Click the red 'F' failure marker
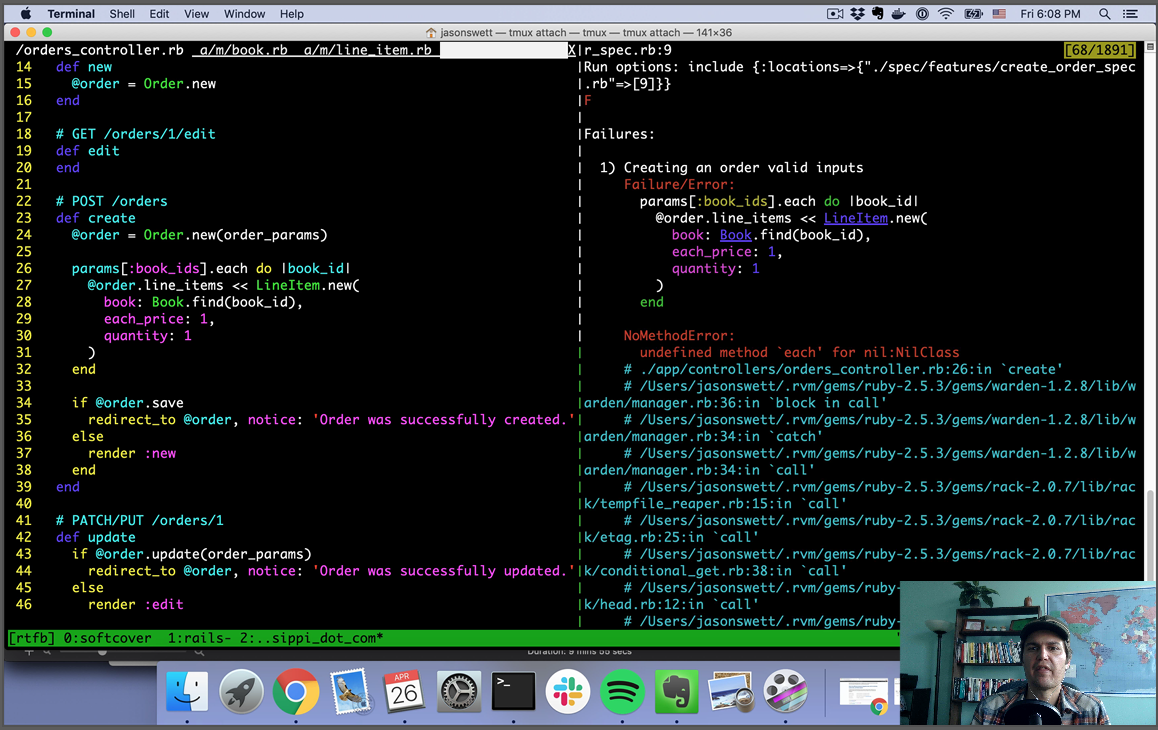This screenshot has height=730, width=1158. 588,100
